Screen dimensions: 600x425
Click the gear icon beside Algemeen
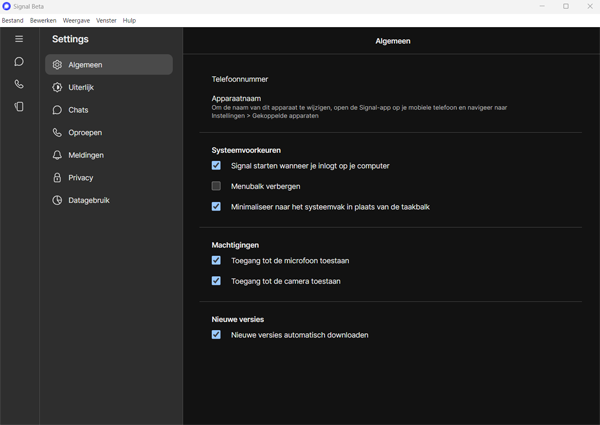click(x=57, y=65)
